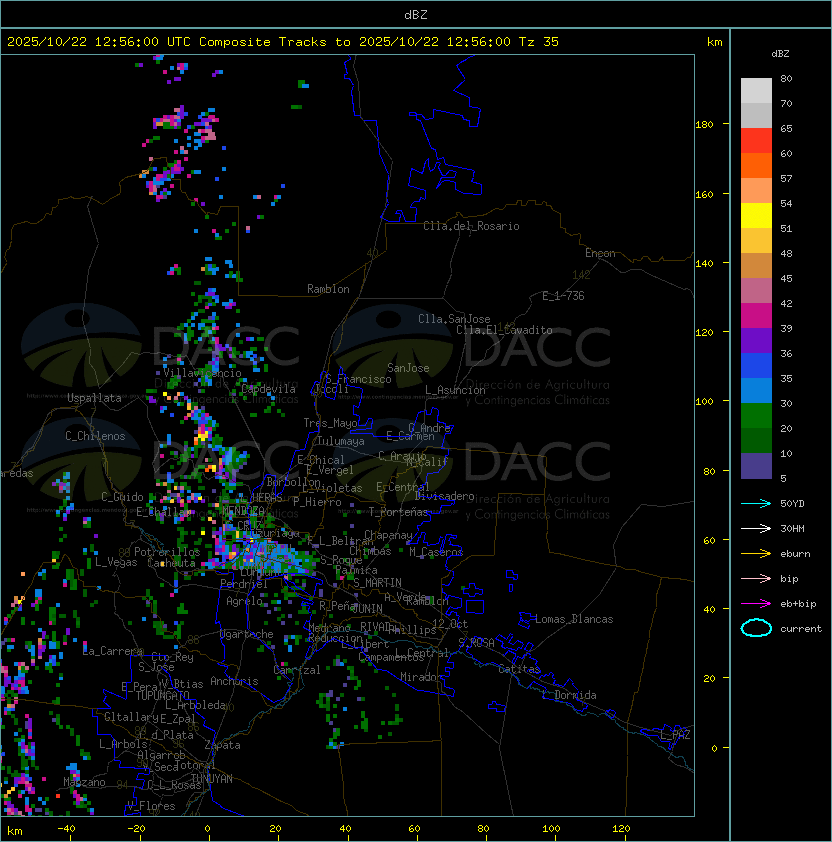Select the yellow eburn arrow icon

(x=756, y=554)
